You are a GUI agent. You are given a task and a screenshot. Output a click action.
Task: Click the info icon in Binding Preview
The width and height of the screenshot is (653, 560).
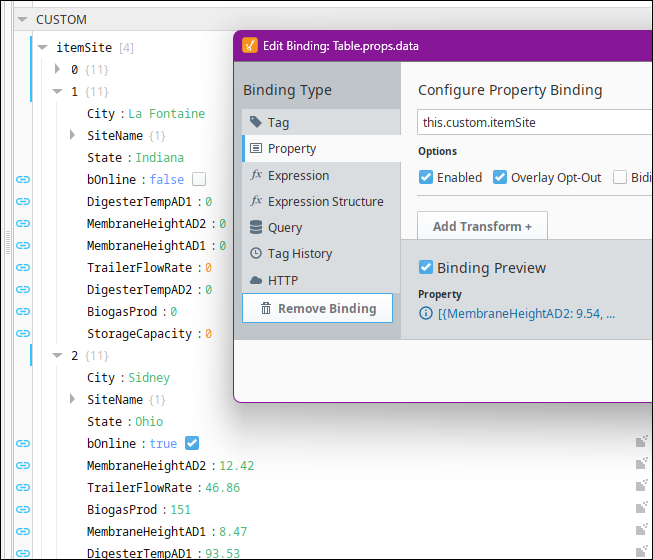pyautogui.click(x=426, y=314)
